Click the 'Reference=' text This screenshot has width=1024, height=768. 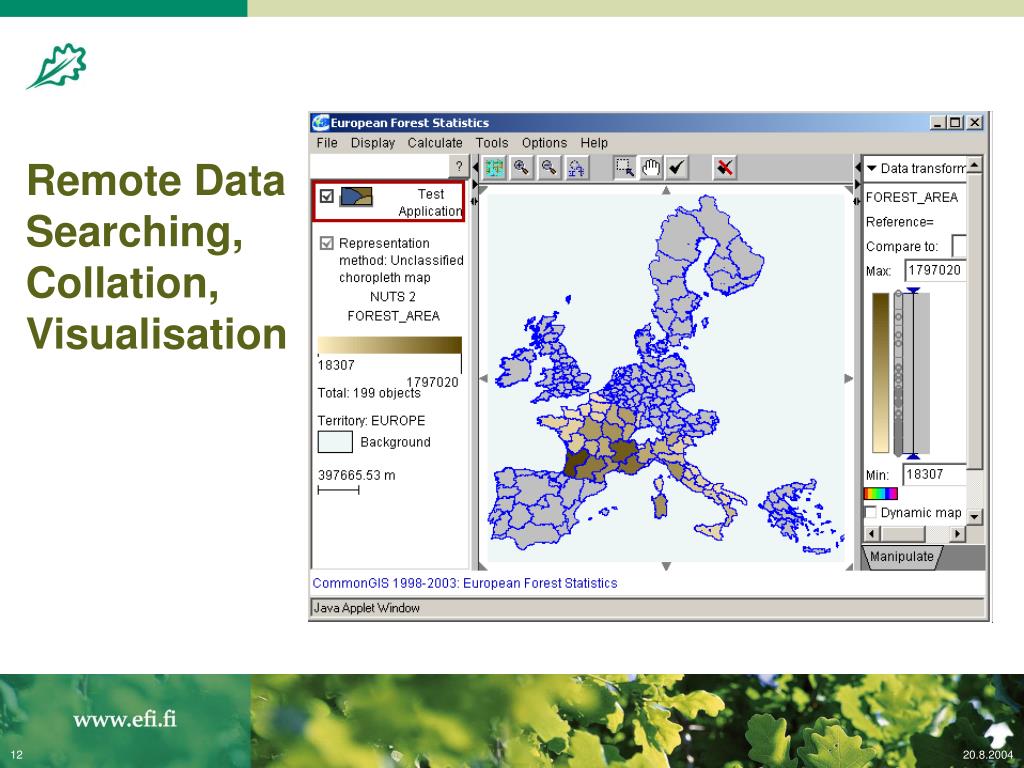pos(899,222)
